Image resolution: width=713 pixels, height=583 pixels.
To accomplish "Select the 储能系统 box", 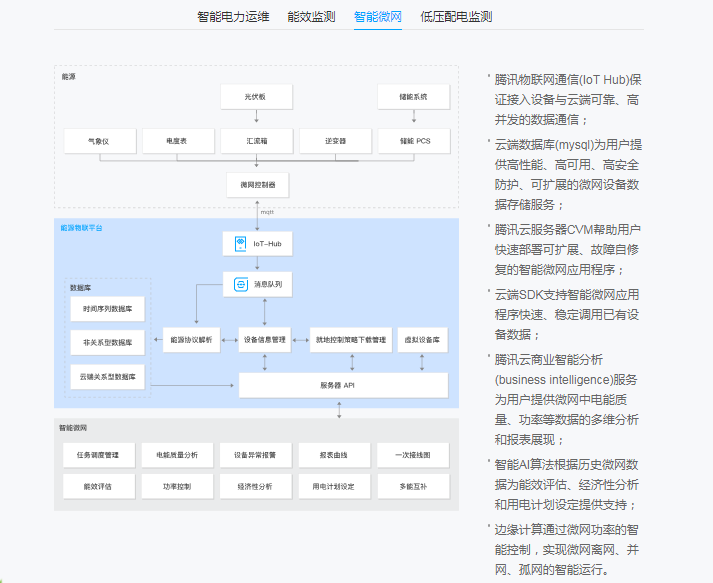I will (x=414, y=96).
